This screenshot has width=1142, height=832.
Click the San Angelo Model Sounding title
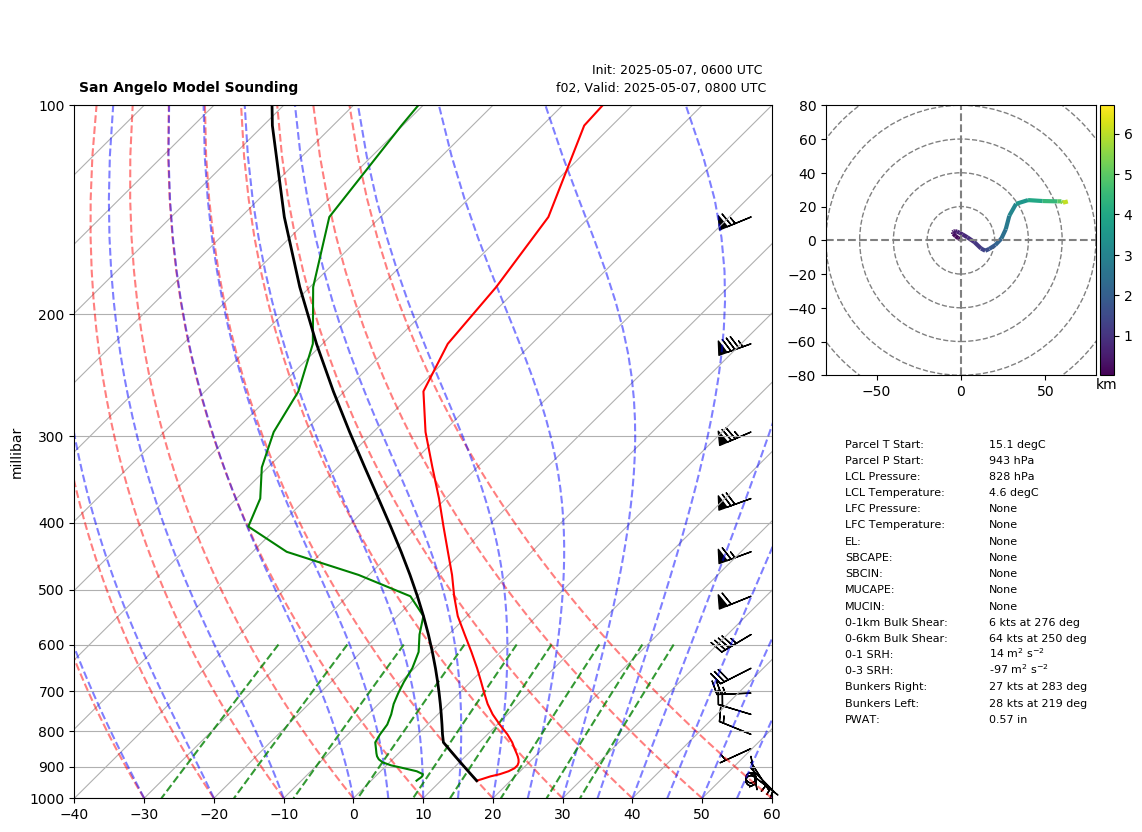pos(189,87)
